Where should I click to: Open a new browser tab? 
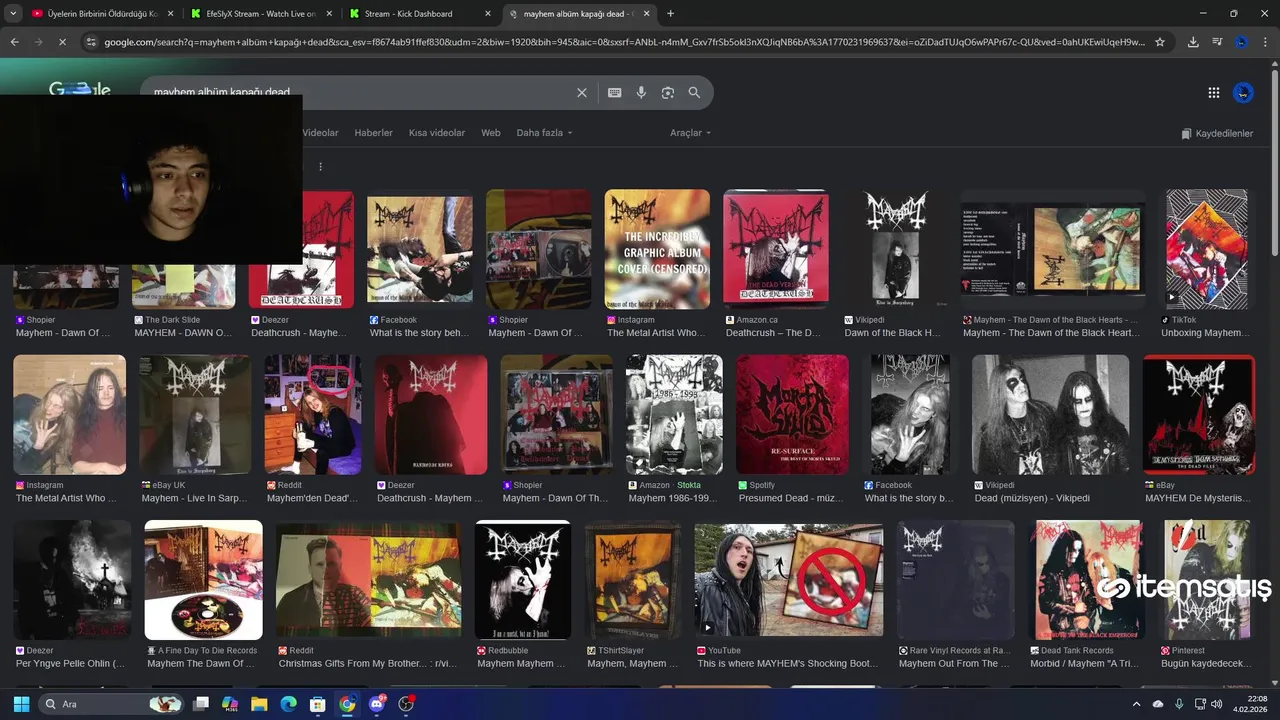pyautogui.click(x=670, y=14)
